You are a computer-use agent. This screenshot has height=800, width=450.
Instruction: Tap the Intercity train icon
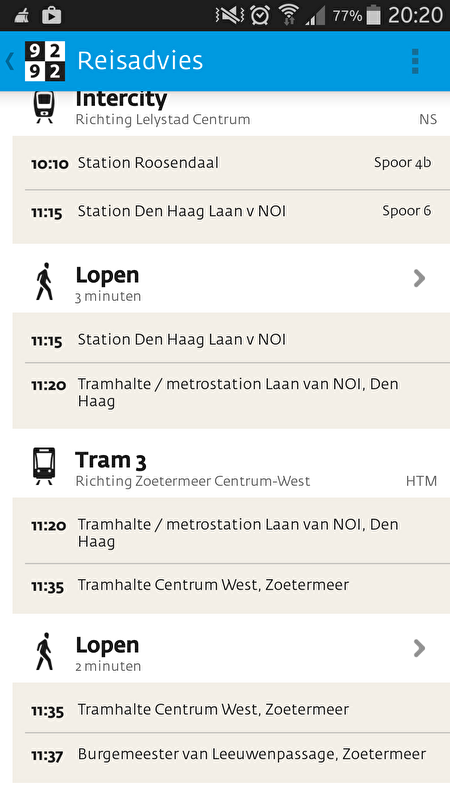(x=44, y=106)
